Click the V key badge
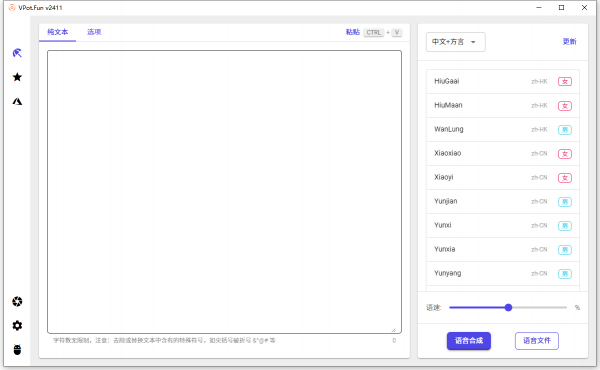This screenshot has width=600, height=370. click(397, 33)
